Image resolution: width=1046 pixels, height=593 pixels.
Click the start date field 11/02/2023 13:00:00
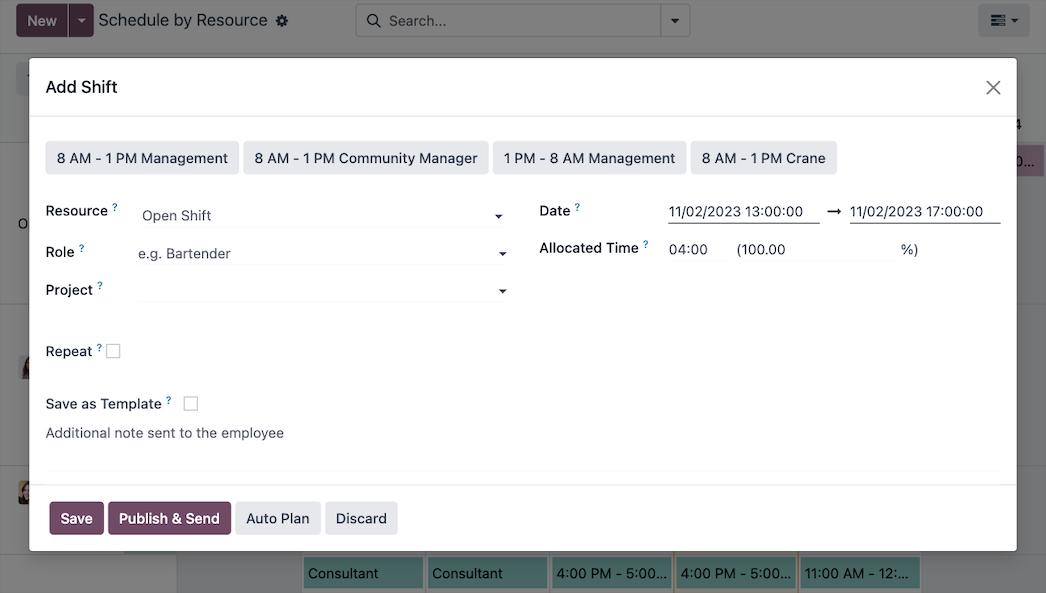742,212
